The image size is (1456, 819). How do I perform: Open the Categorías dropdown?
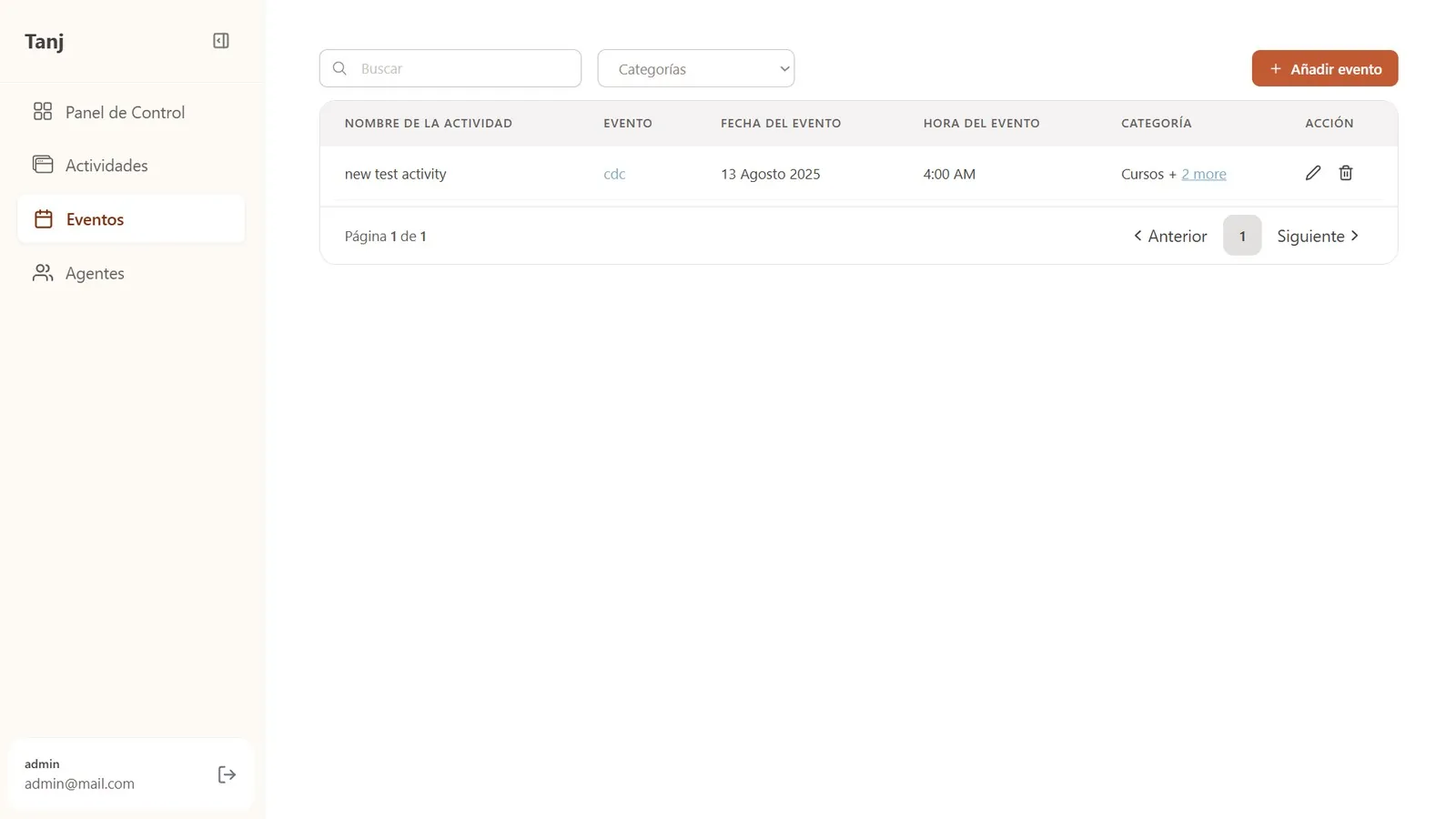(696, 68)
